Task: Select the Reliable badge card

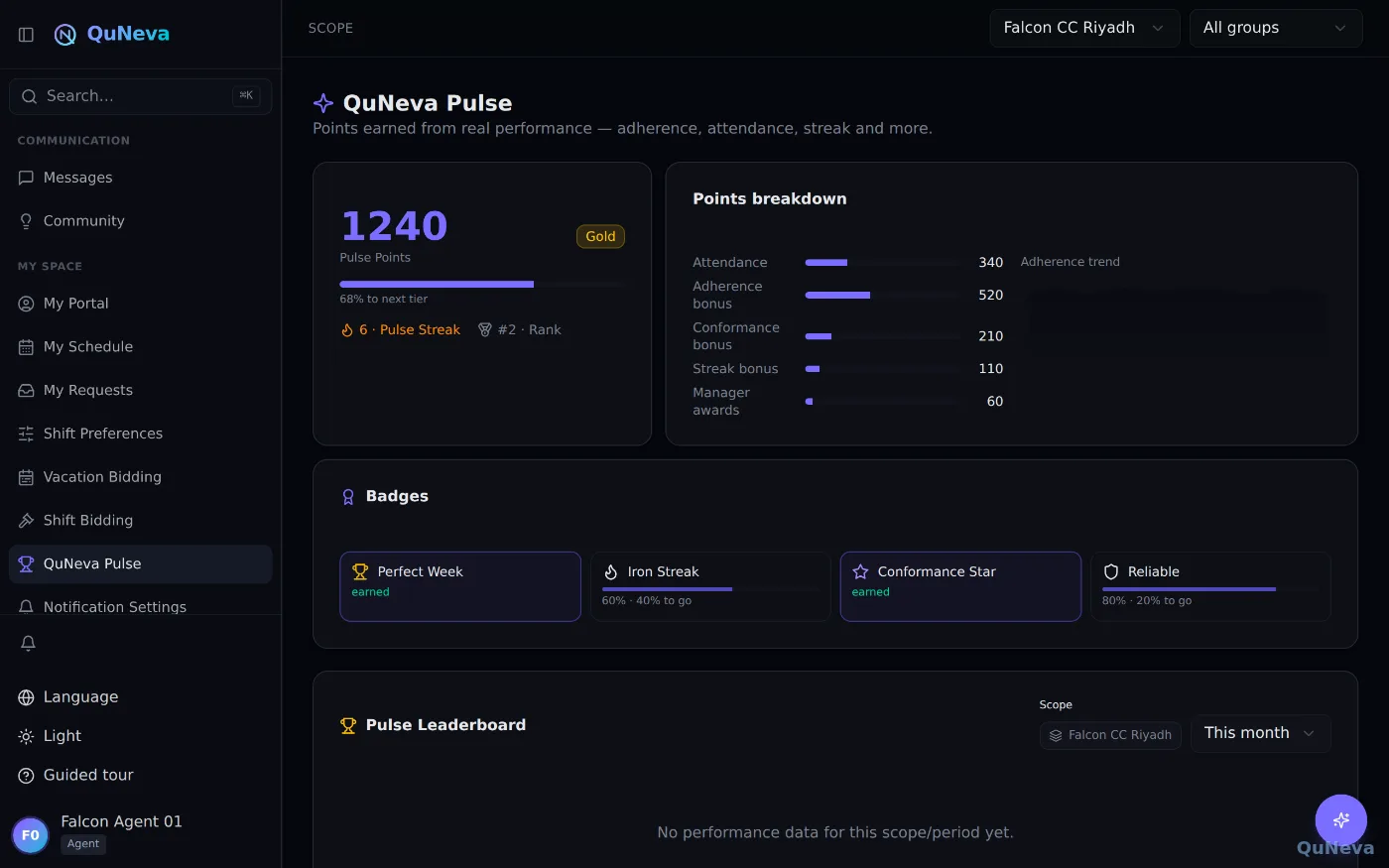Action: pos(1210,586)
